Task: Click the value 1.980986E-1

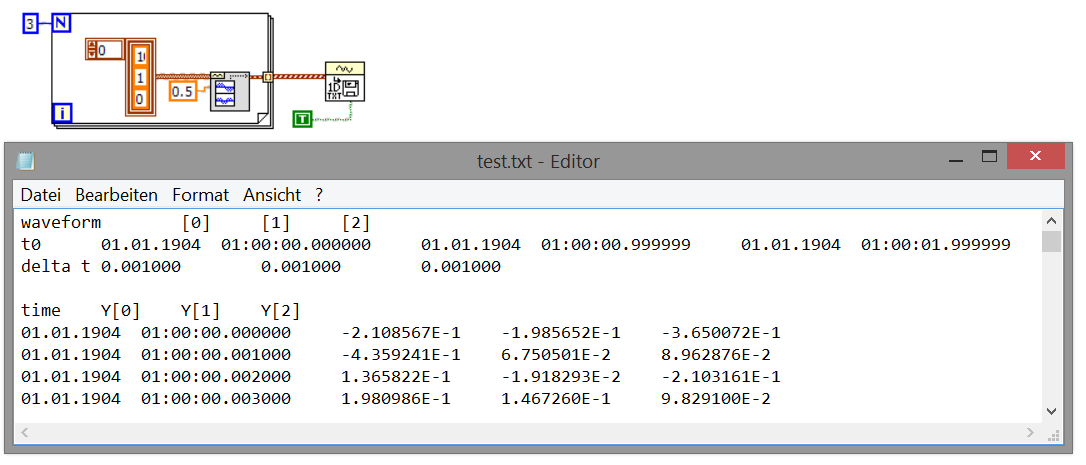Action: point(396,399)
